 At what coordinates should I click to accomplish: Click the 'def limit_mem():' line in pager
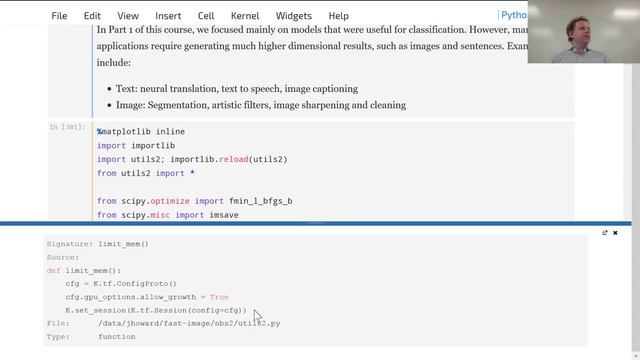[x=84, y=270]
